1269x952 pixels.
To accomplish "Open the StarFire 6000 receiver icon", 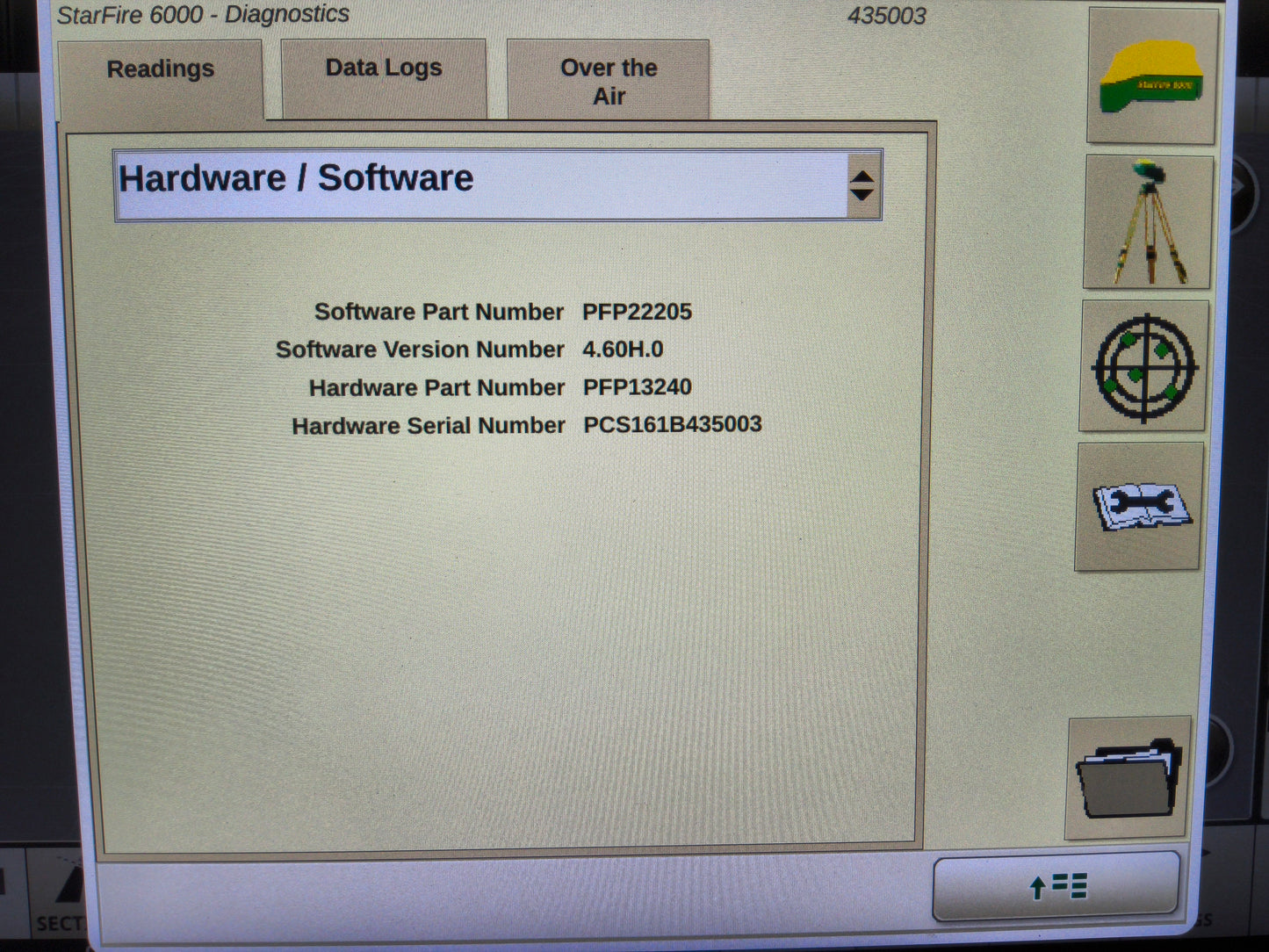I will click(x=1152, y=76).
